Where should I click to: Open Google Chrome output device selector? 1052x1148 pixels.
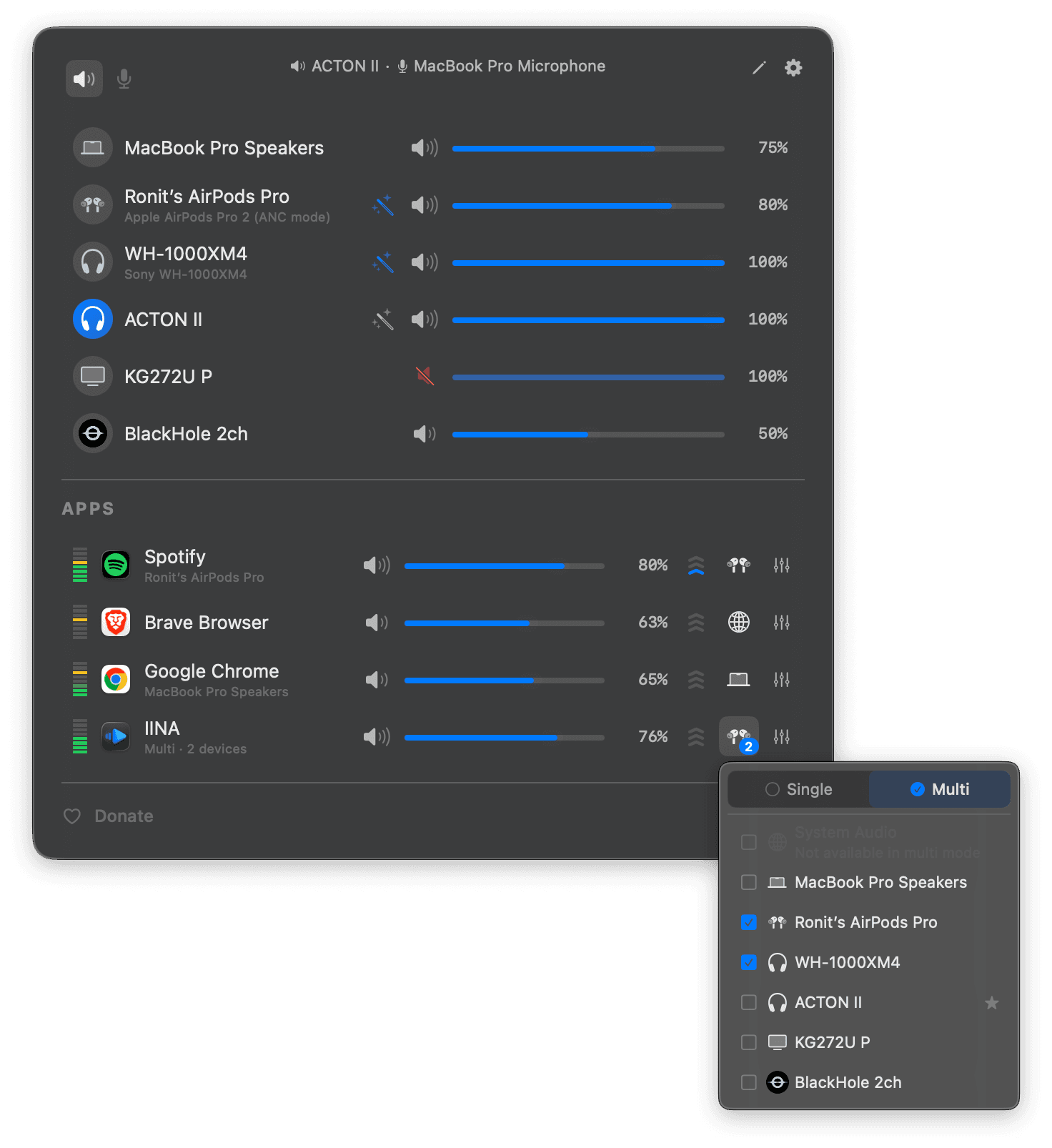739,680
